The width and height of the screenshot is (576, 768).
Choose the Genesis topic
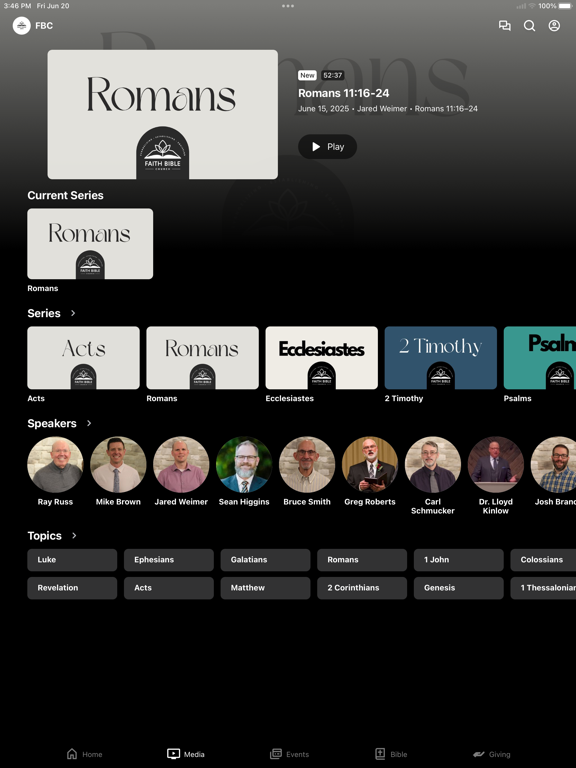[x=458, y=588]
